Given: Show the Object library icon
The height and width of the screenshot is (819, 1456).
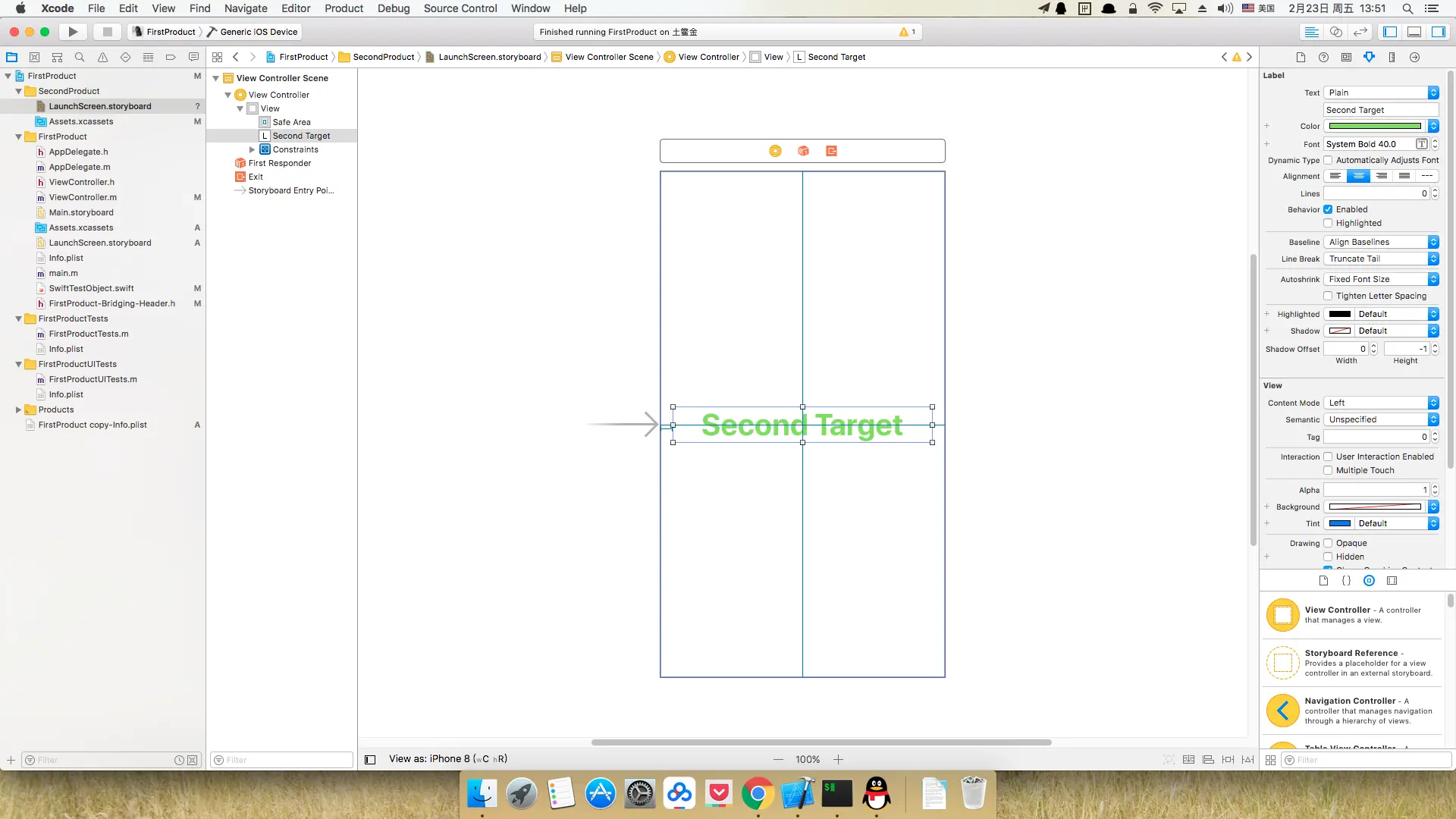Looking at the screenshot, I should 1369,581.
